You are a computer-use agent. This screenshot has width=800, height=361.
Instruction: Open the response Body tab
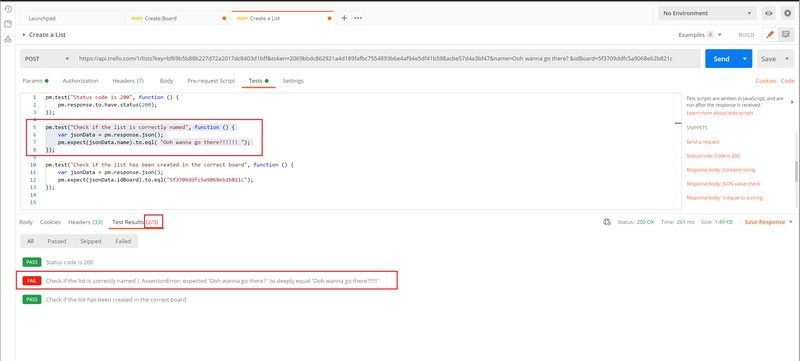(26, 222)
